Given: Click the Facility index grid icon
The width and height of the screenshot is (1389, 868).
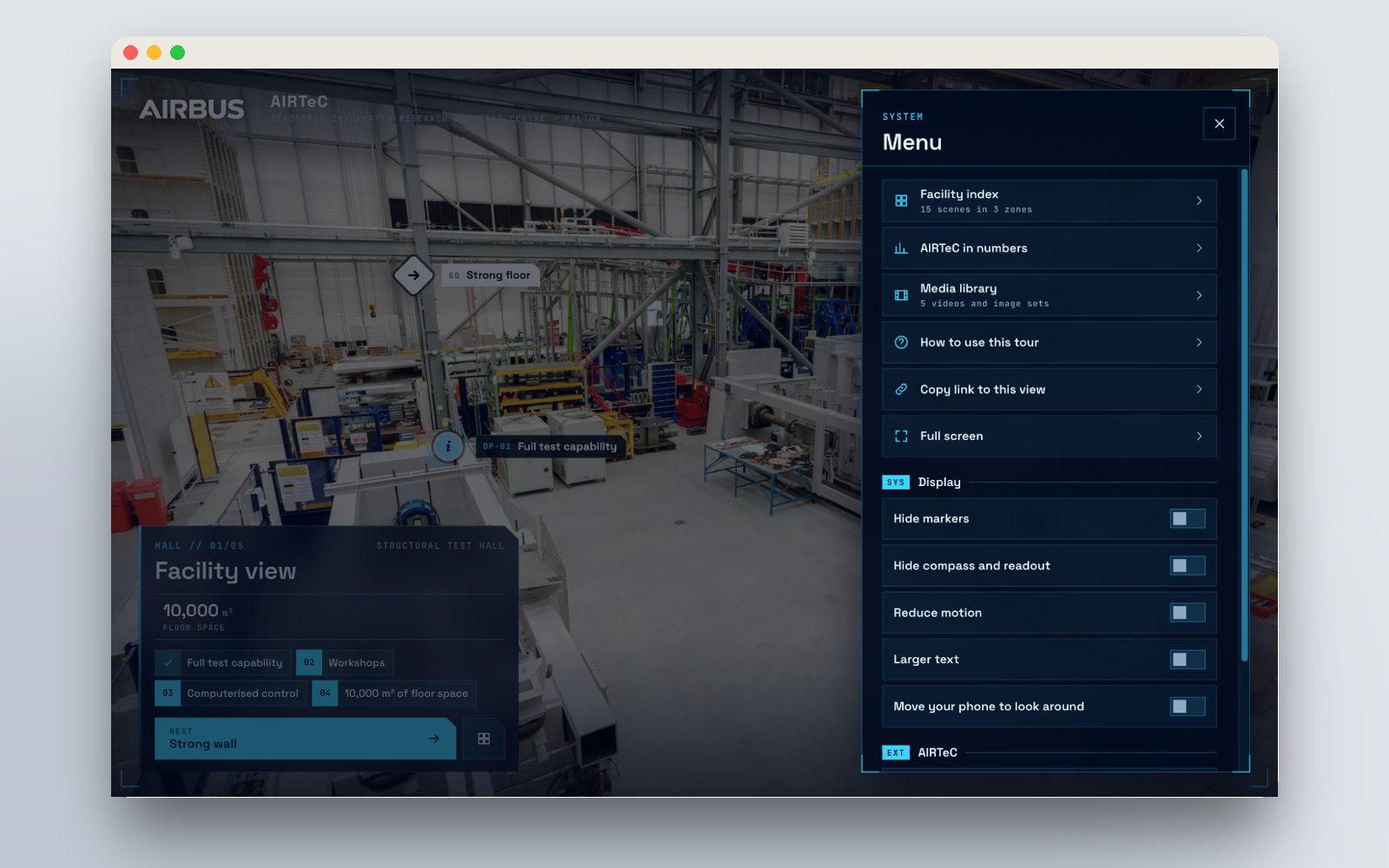Looking at the screenshot, I should 901,201.
